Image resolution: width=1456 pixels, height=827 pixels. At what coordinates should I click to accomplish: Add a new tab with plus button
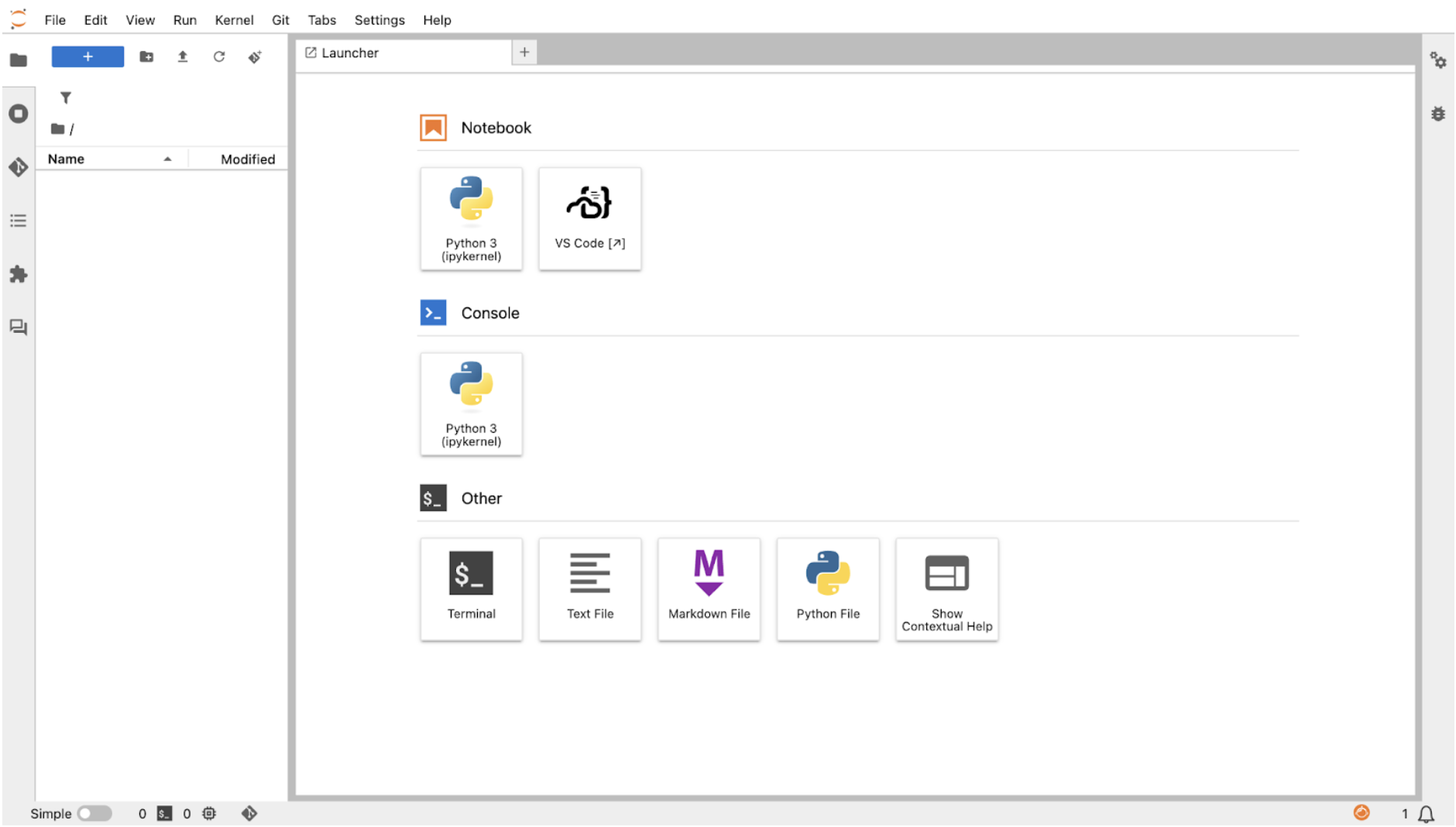click(x=524, y=52)
